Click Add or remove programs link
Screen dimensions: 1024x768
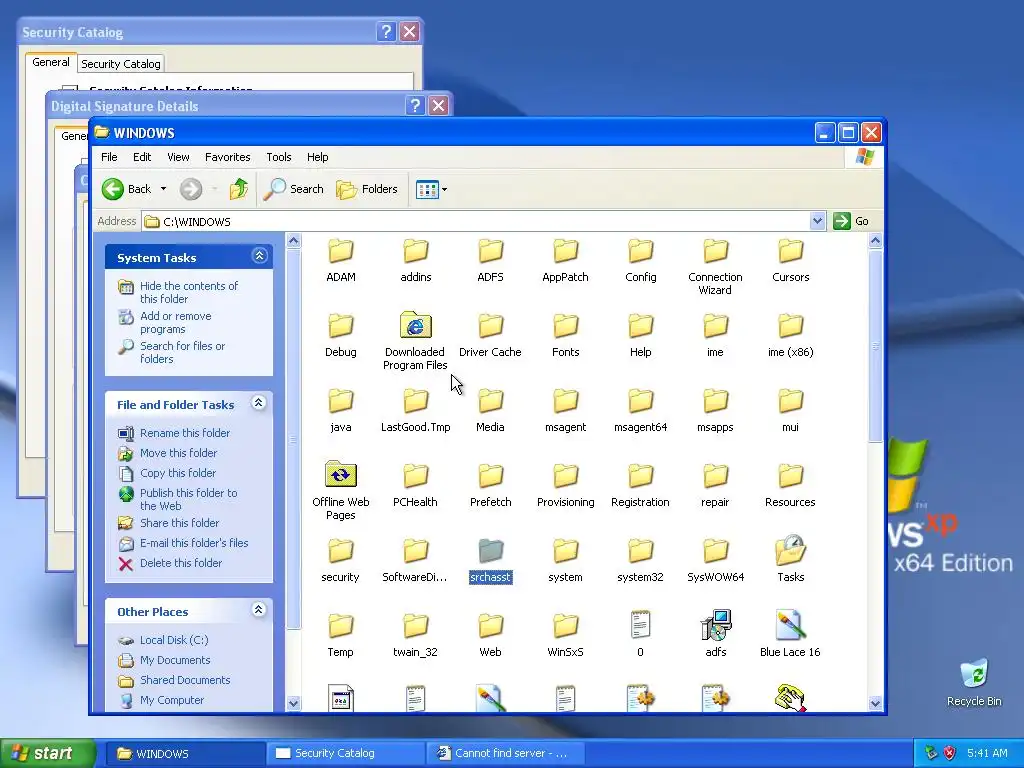(x=176, y=322)
